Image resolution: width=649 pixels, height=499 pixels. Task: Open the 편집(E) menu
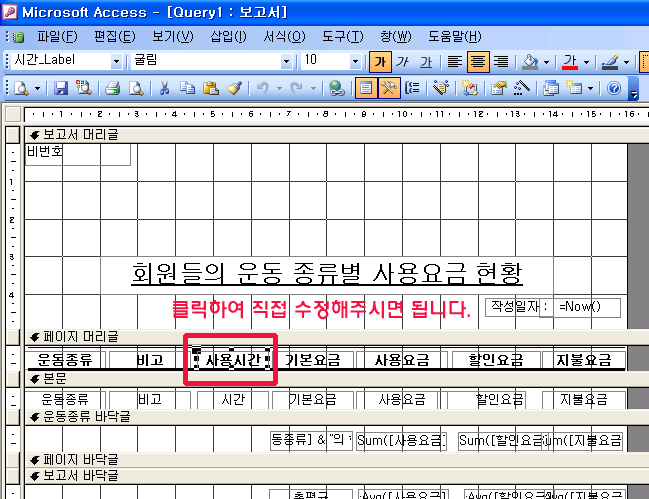coord(115,37)
